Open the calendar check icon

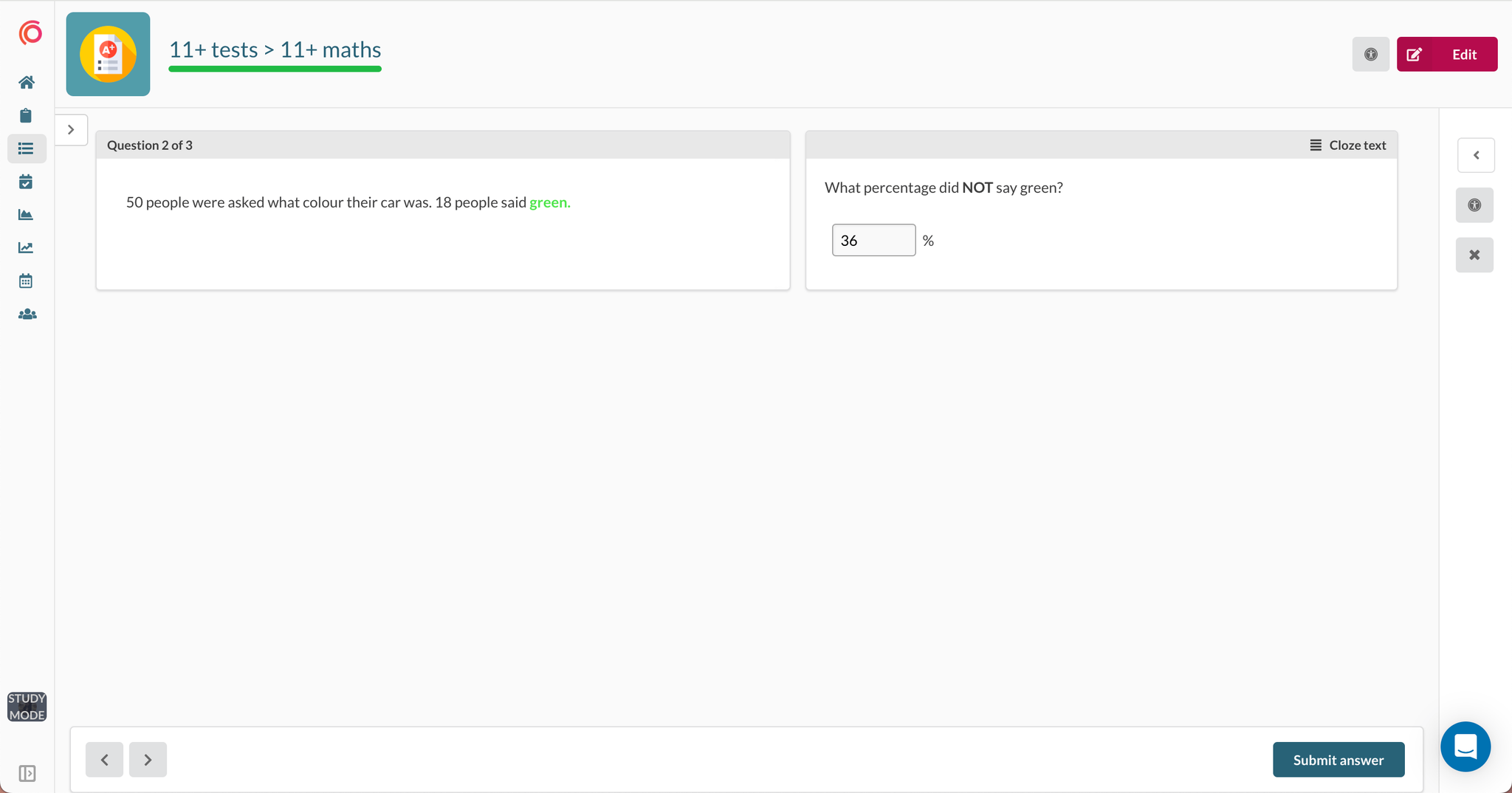coord(26,182)
